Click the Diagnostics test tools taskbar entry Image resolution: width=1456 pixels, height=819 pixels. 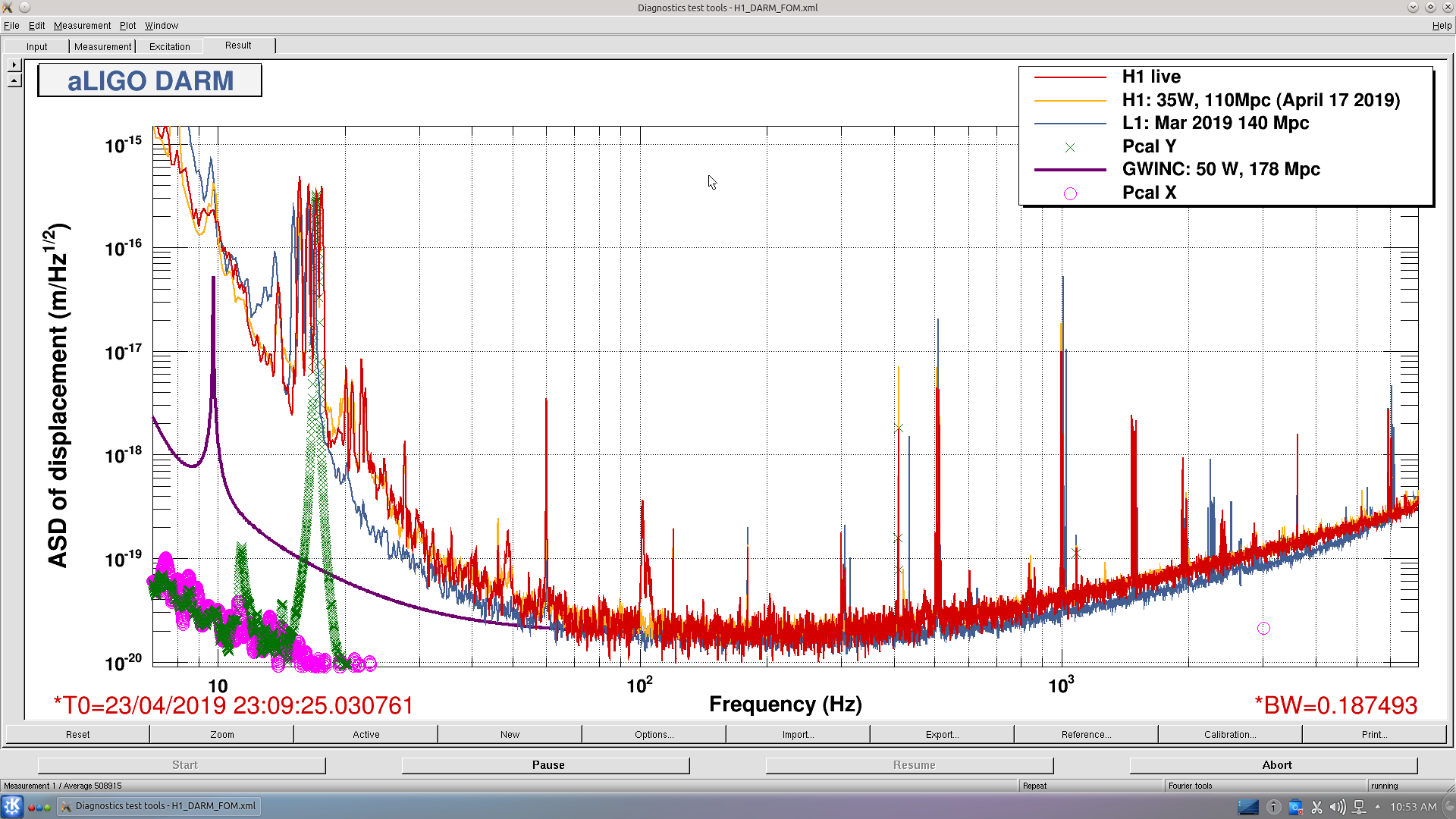pyautogui.click(x=159, y=806)
